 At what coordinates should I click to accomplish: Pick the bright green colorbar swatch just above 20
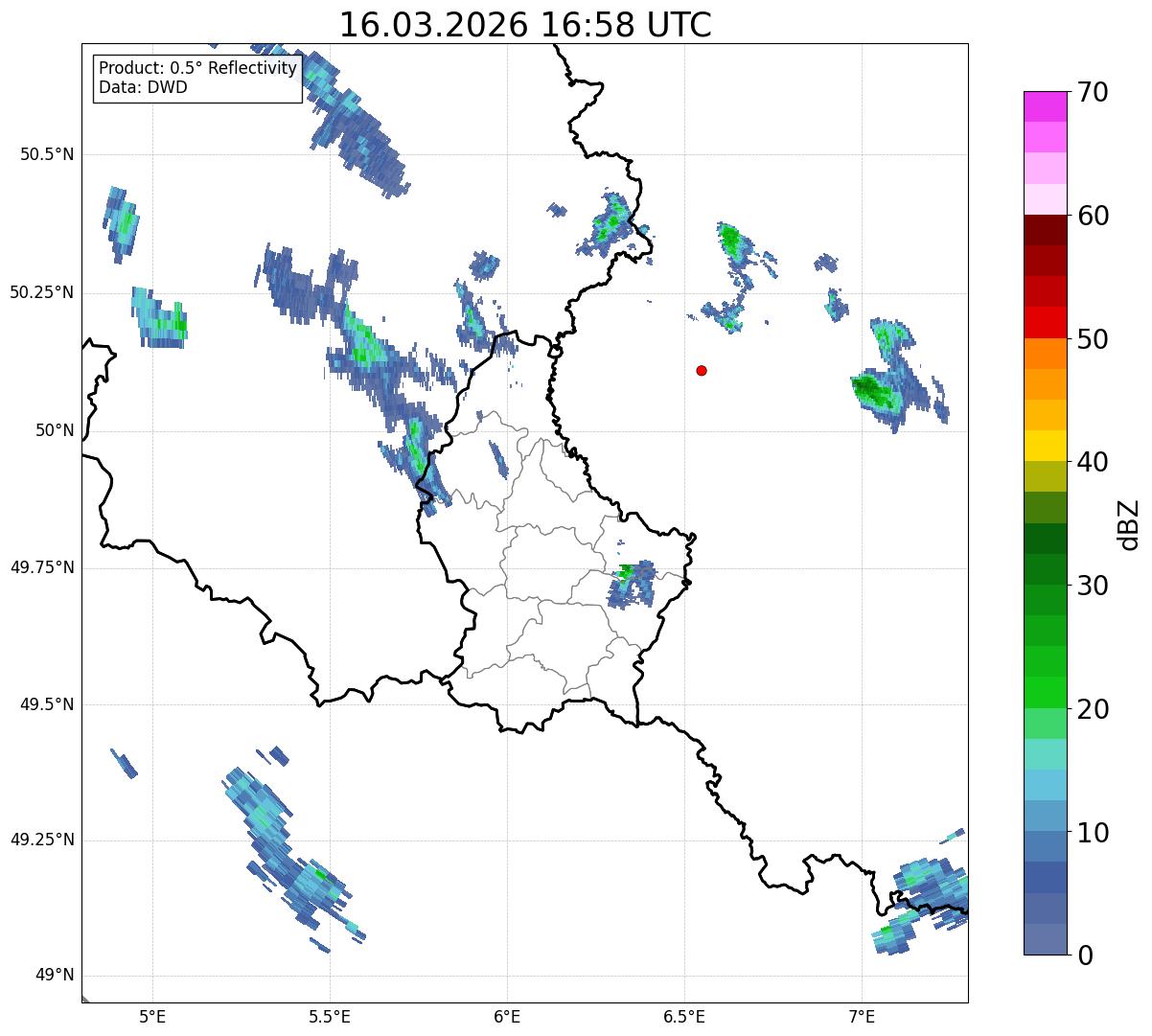1045,693
